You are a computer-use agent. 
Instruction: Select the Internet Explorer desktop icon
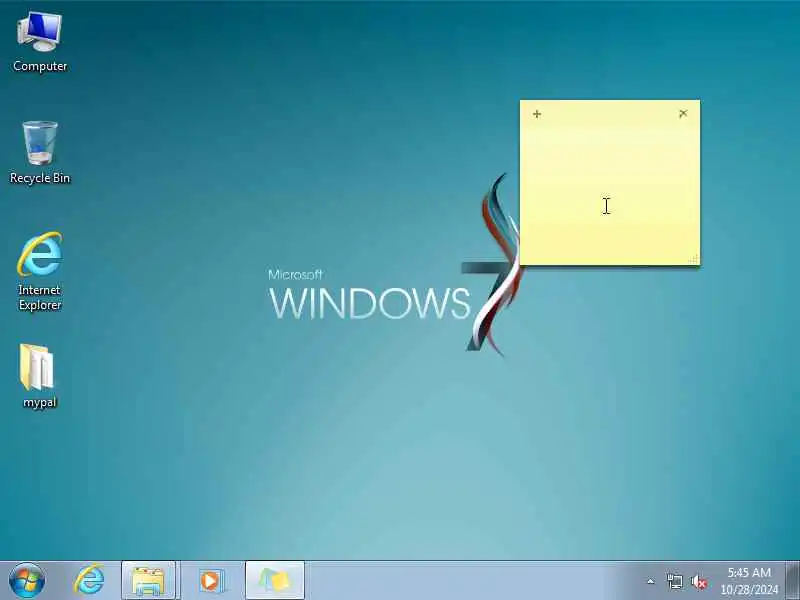(x=40, y=271)
